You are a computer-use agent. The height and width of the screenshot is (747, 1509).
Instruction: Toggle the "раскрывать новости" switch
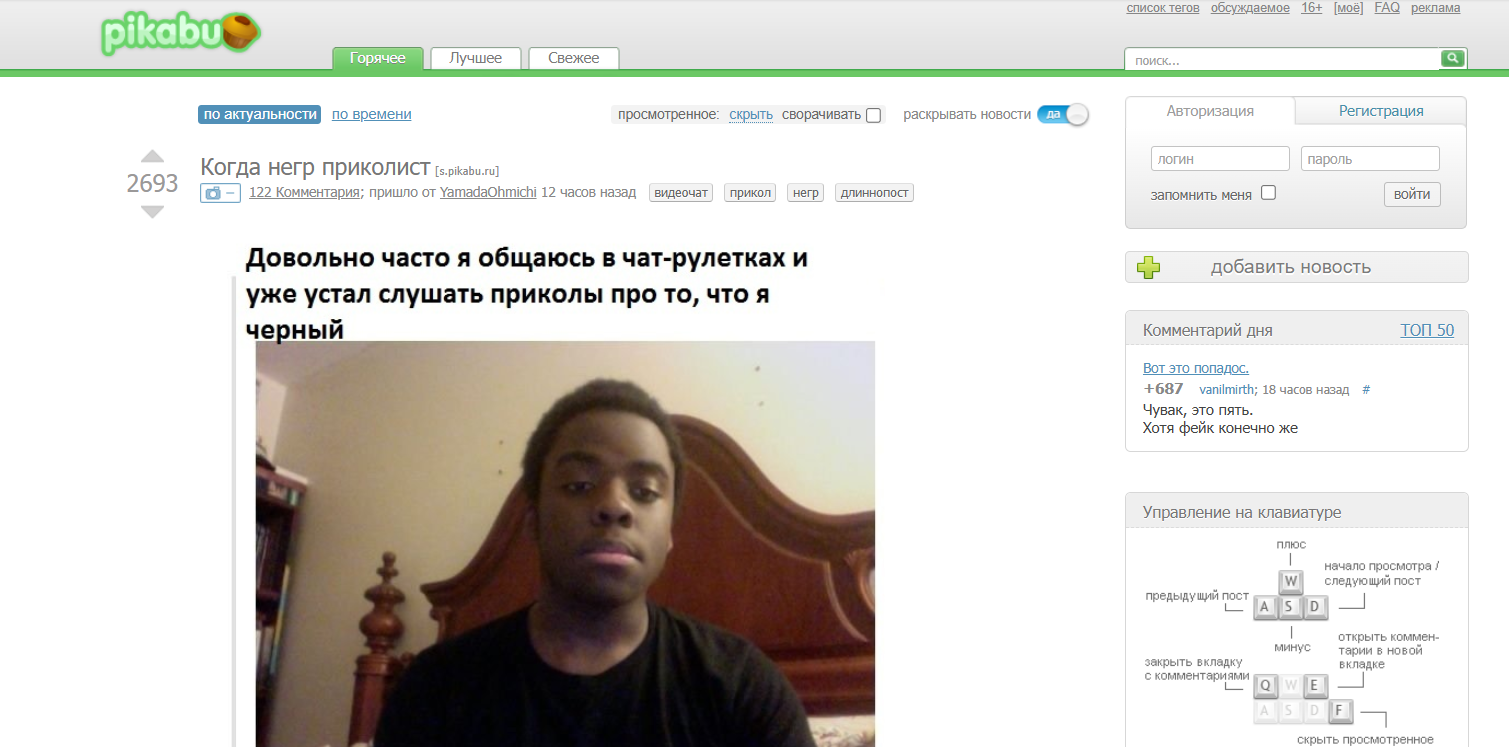(1062, 114)
